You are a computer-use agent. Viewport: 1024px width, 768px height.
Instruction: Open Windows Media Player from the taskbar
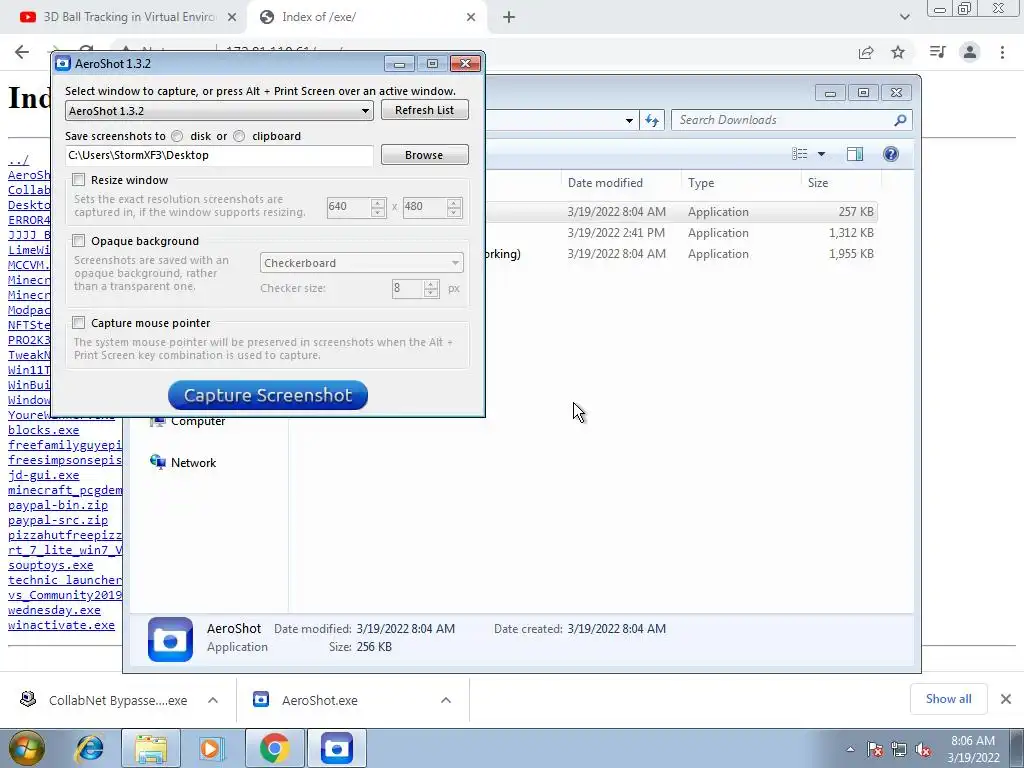click(x=210, y=748)
